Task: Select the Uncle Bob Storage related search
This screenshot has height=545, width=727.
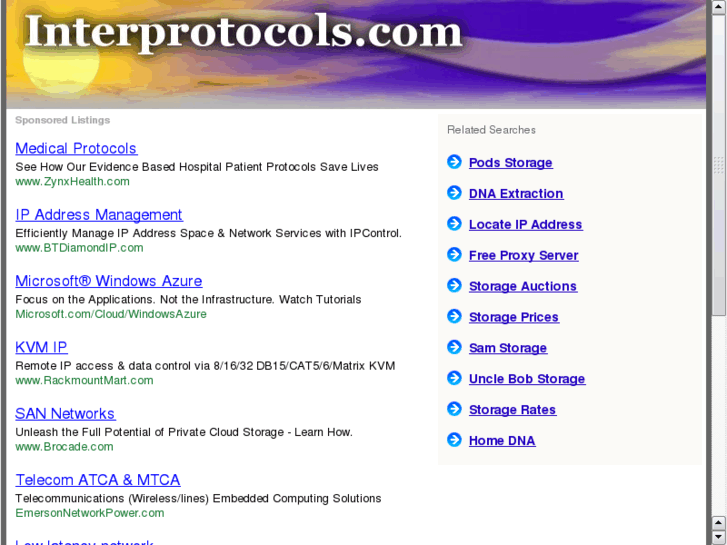Action: [x=527, y=379]
